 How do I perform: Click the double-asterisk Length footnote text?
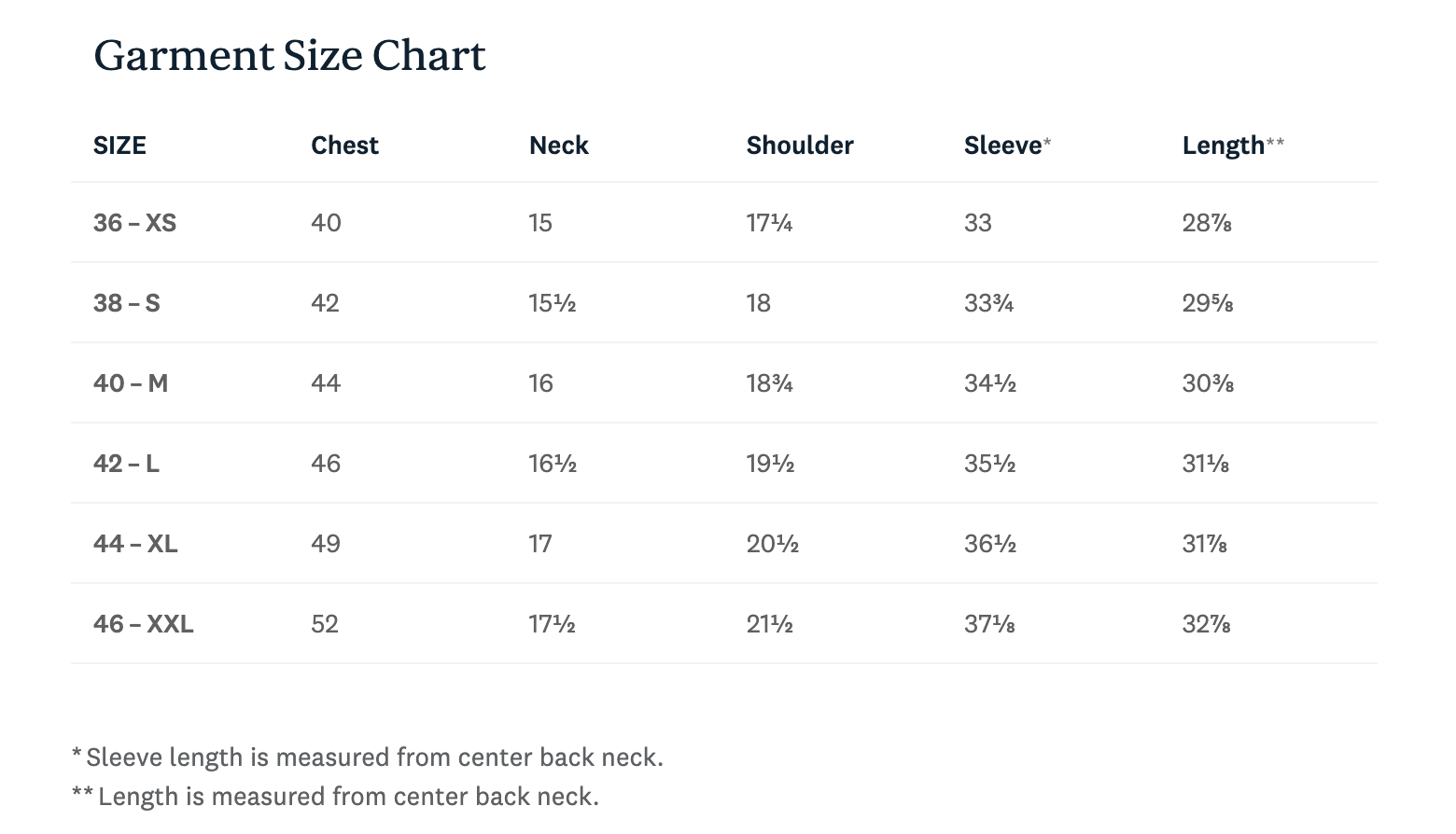347,797
